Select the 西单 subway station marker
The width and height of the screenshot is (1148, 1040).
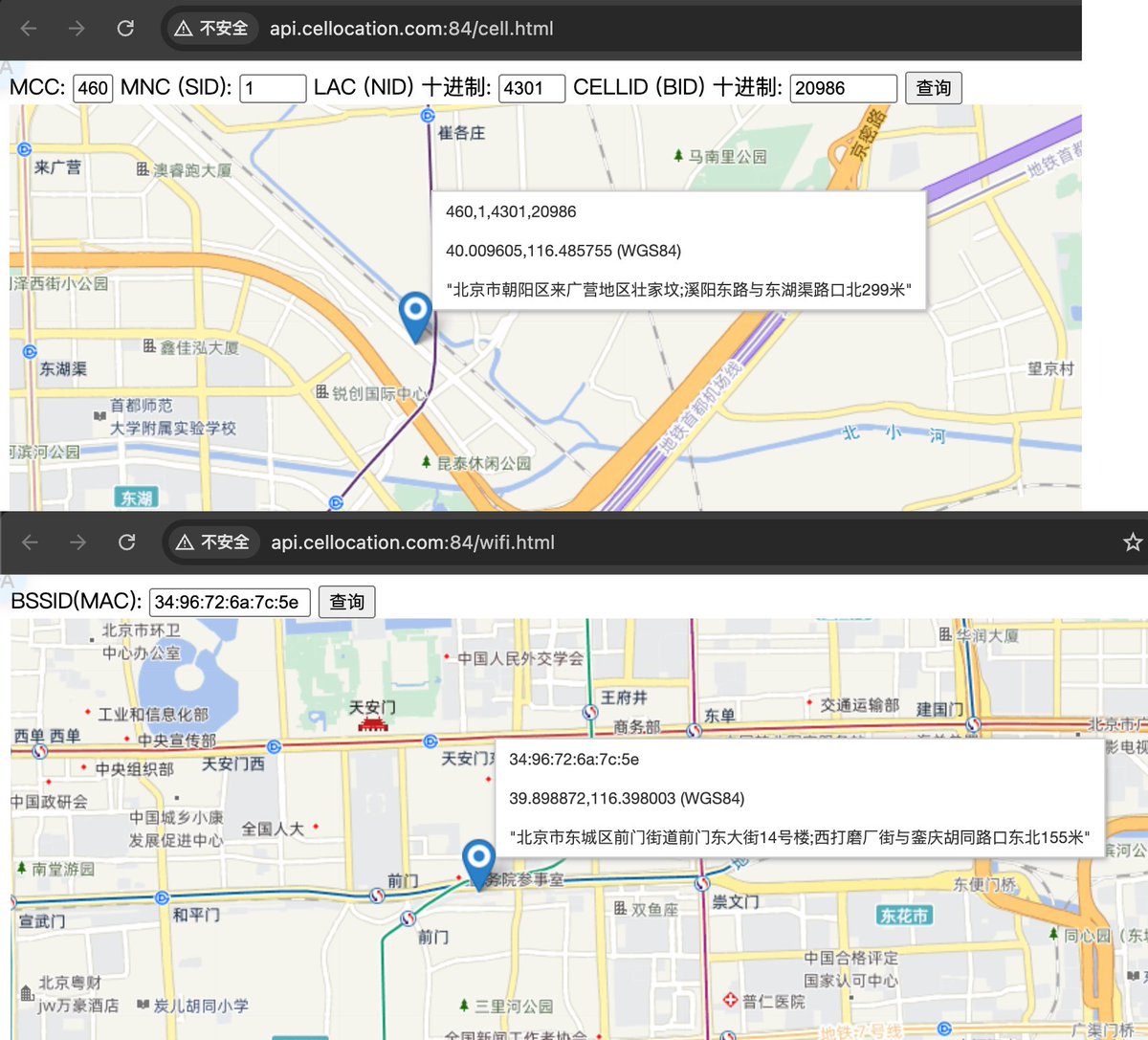(x=40, y=751)
